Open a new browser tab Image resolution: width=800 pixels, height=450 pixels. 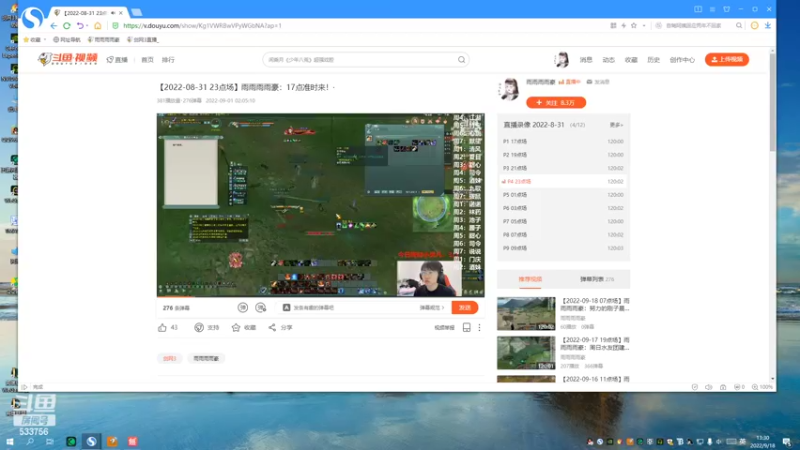coord(137,12)
